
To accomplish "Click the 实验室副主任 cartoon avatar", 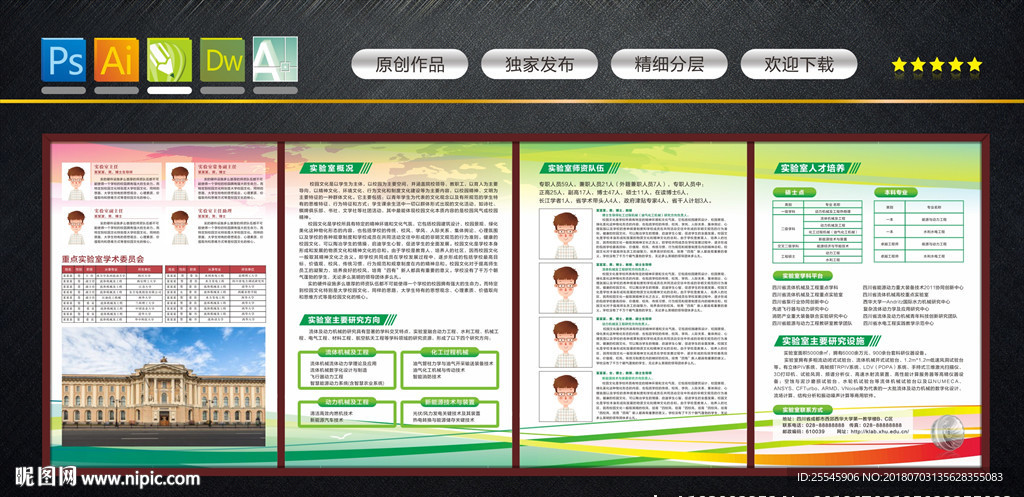I will pos(76,227).
